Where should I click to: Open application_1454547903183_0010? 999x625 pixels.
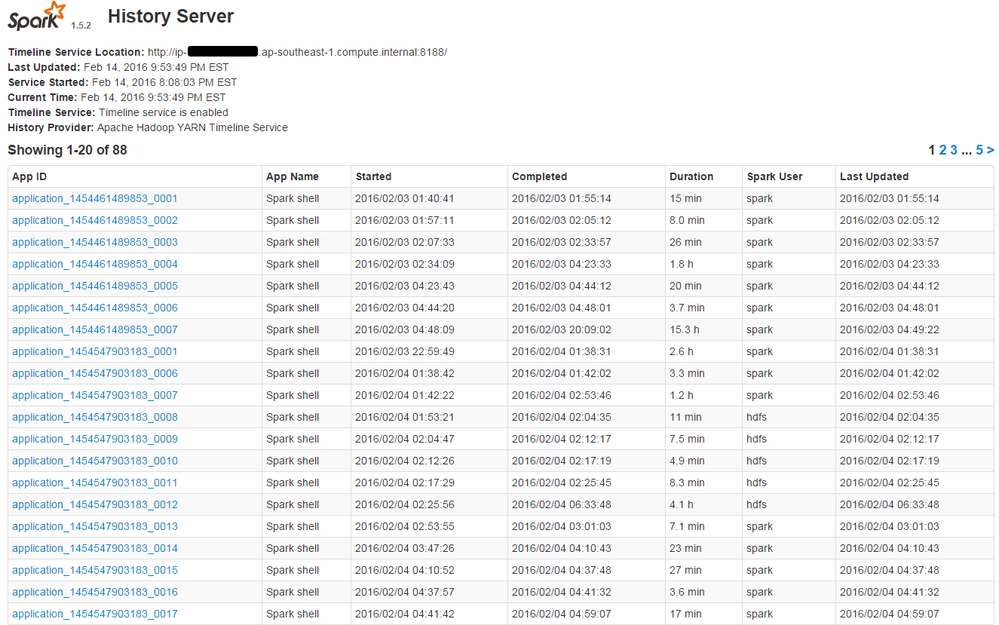(94, 461)
